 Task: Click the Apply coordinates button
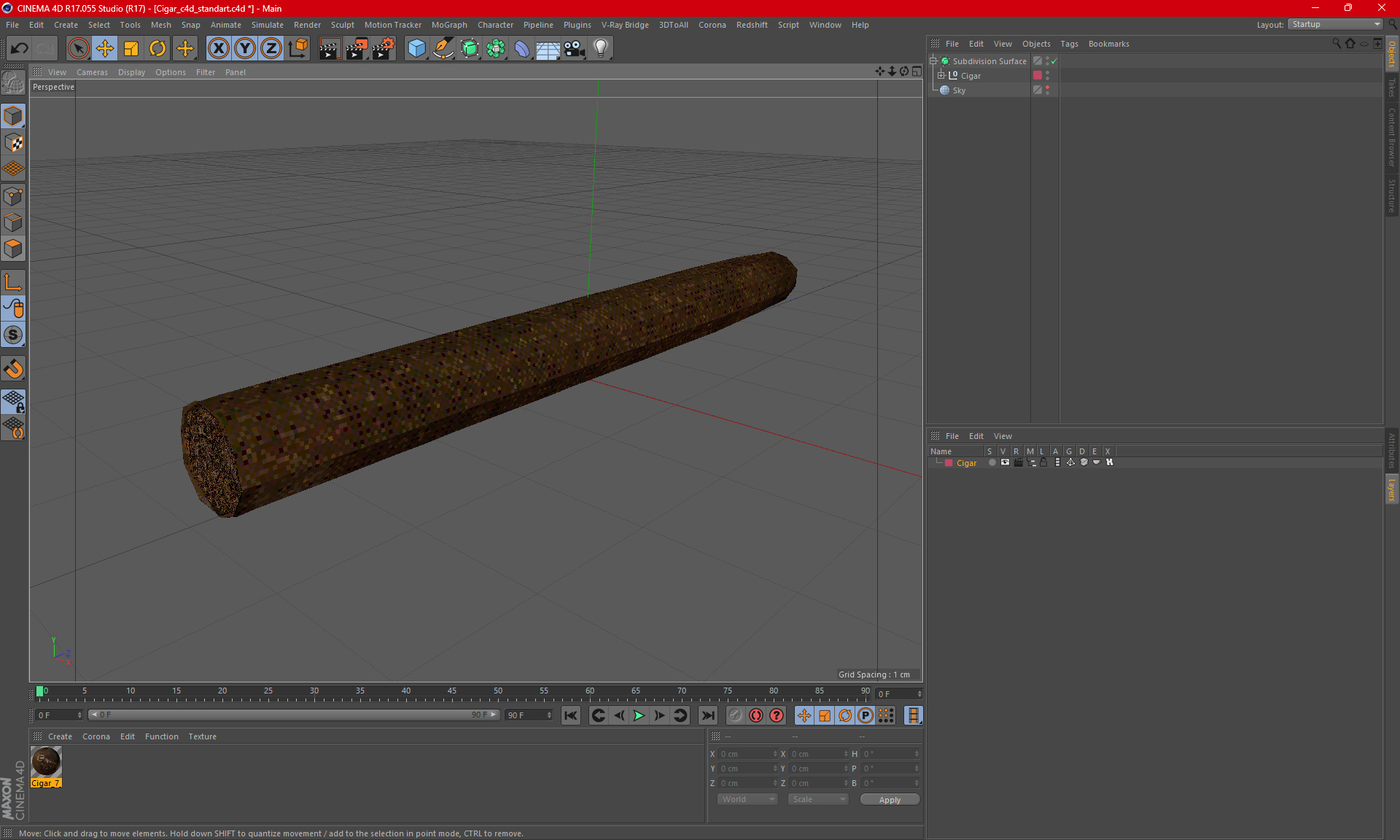(890, 800)
